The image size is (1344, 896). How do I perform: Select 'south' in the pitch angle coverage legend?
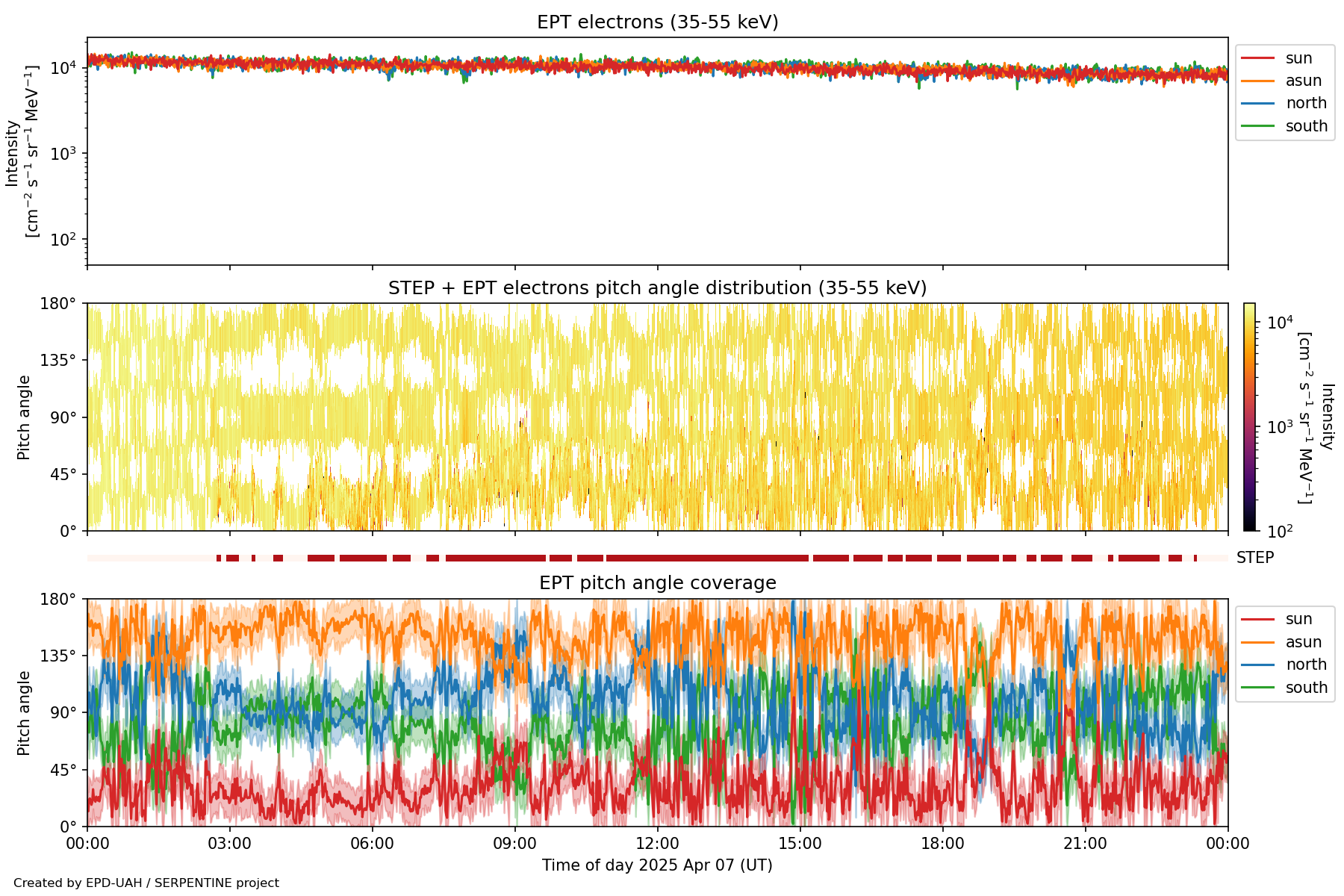click(x=1306, y=688)
